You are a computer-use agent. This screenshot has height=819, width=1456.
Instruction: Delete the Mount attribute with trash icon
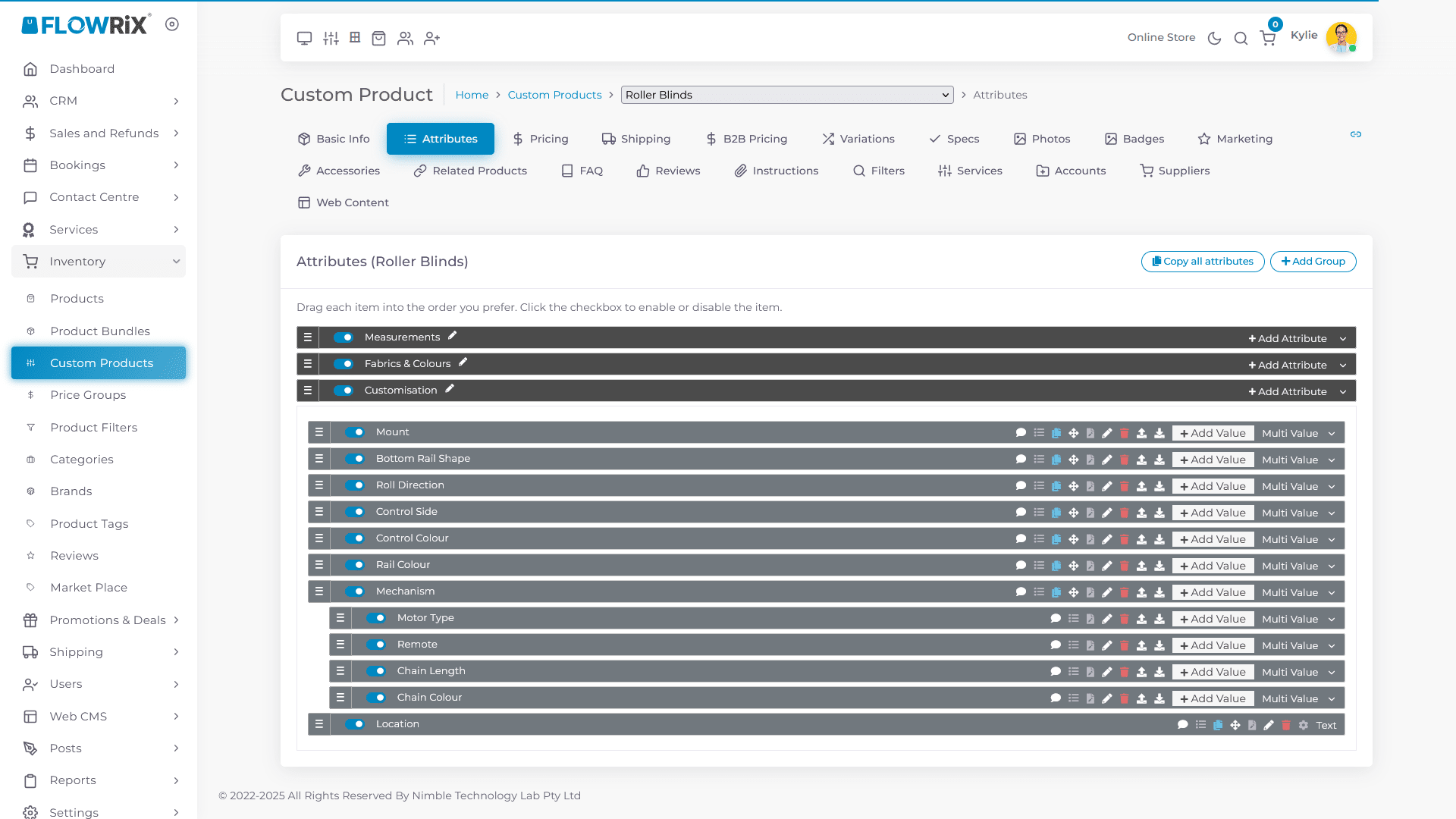coord(1124,433)
